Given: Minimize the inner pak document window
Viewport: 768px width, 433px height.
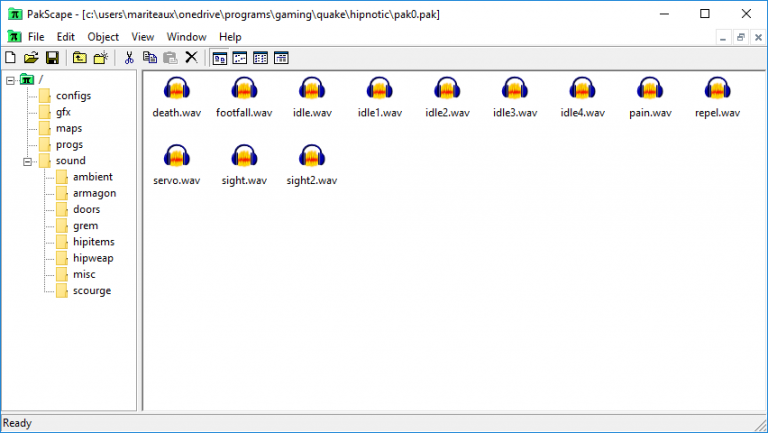Looking at the screenshot, I should coord(723,37).
